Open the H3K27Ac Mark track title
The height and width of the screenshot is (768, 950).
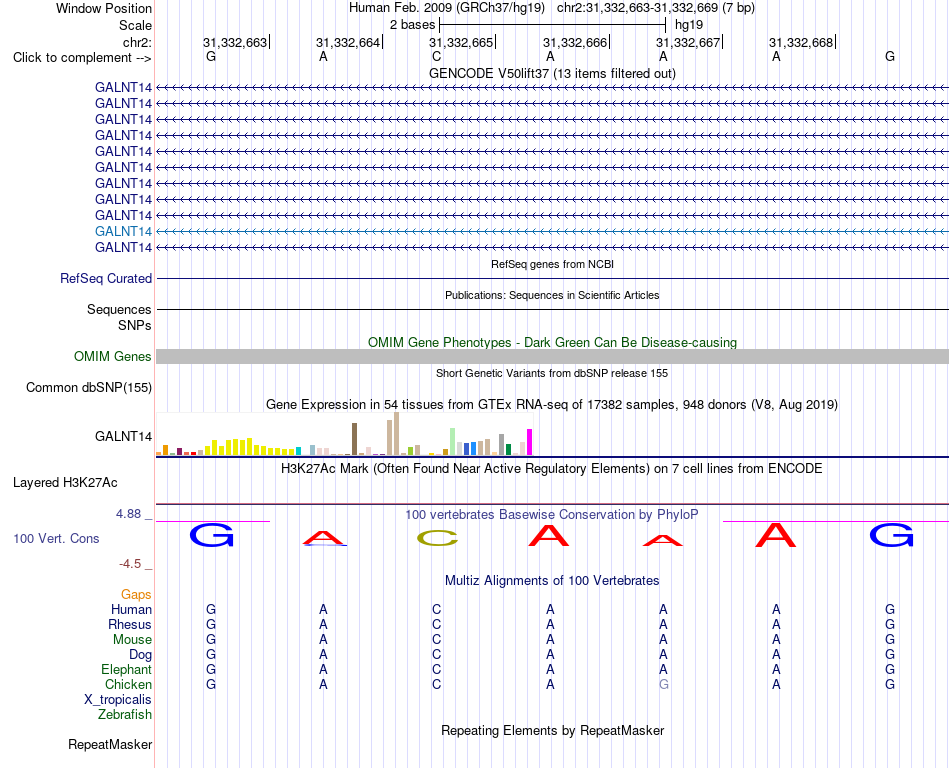pos(552,469)
